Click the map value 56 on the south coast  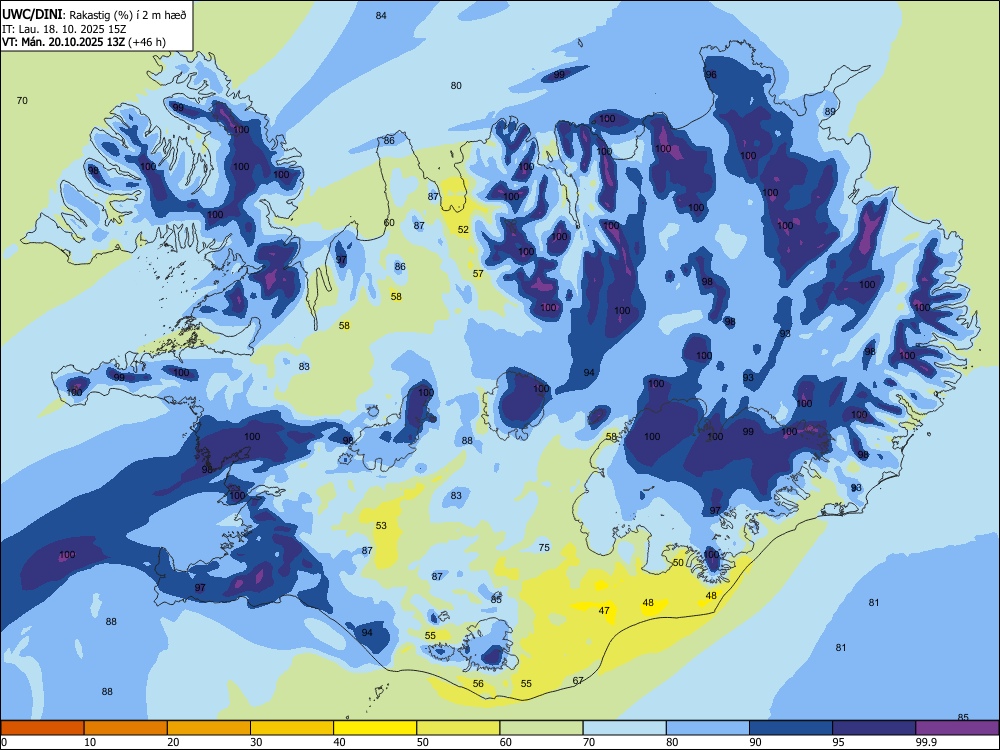pos(478,683)
